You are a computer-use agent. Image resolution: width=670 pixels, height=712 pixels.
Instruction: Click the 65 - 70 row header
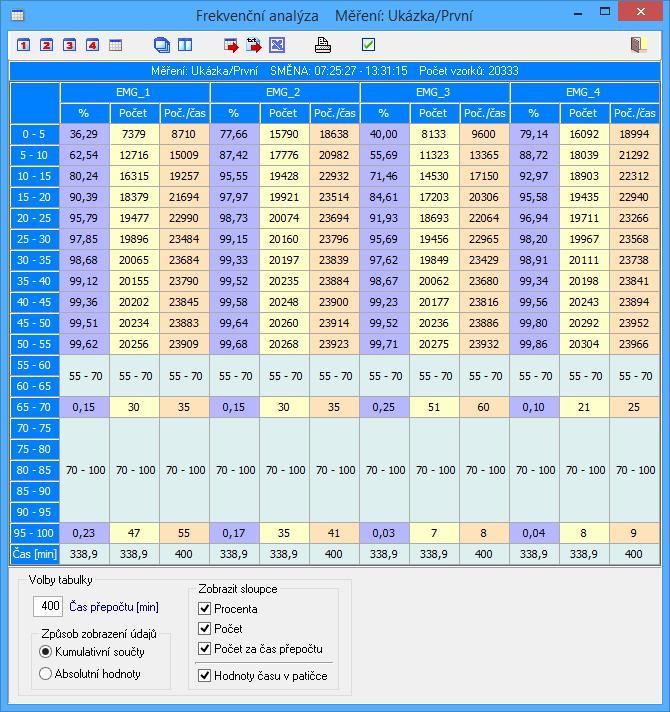(34, 407)
